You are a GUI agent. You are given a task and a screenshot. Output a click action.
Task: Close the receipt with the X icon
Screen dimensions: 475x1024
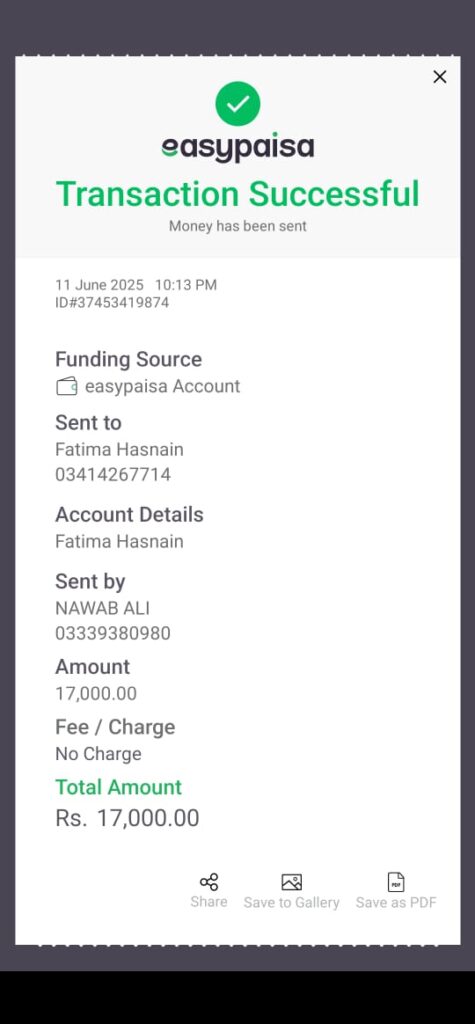click(x=440, y=77)
